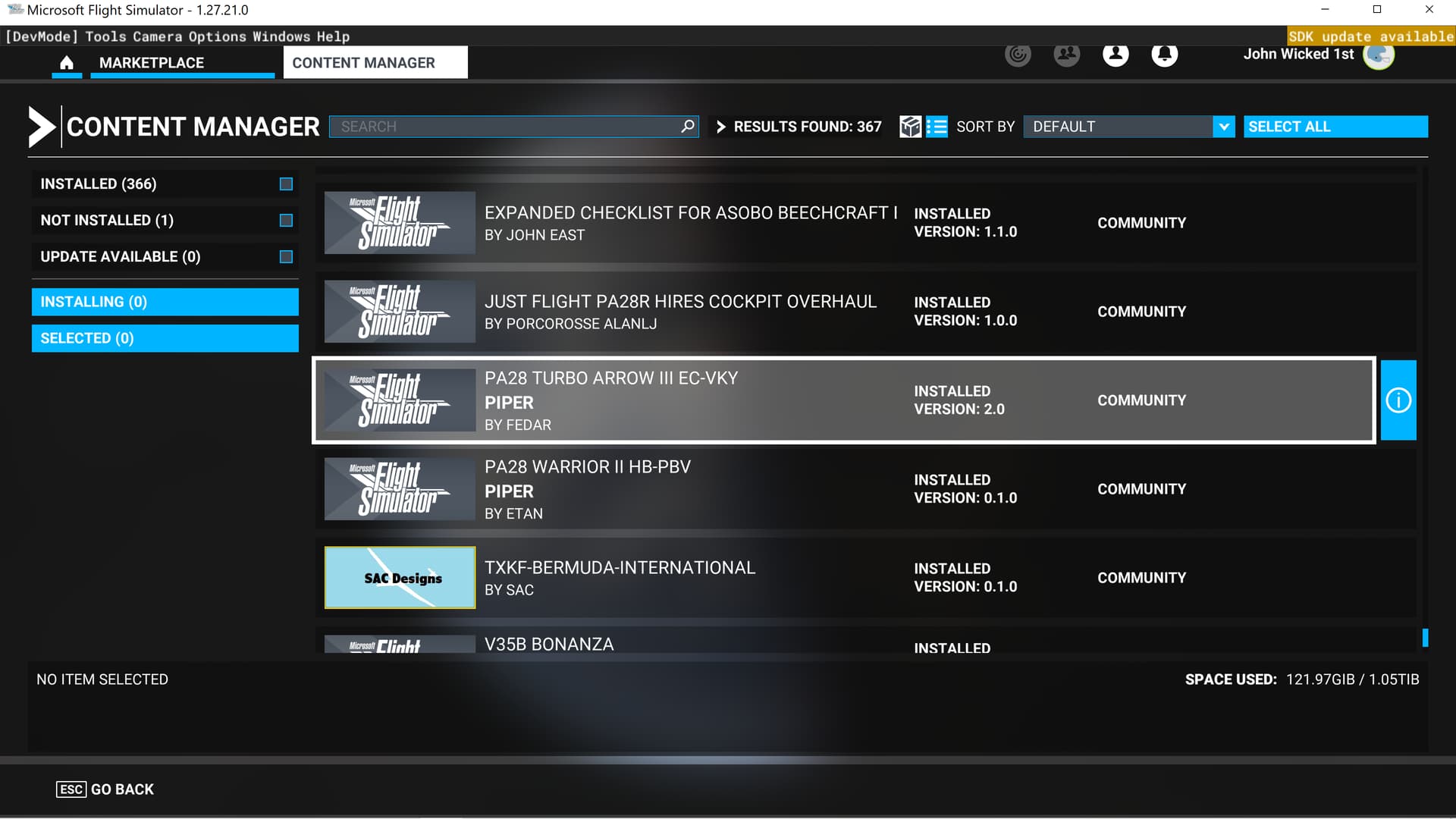Switch to the Marketplace tab

152,63
